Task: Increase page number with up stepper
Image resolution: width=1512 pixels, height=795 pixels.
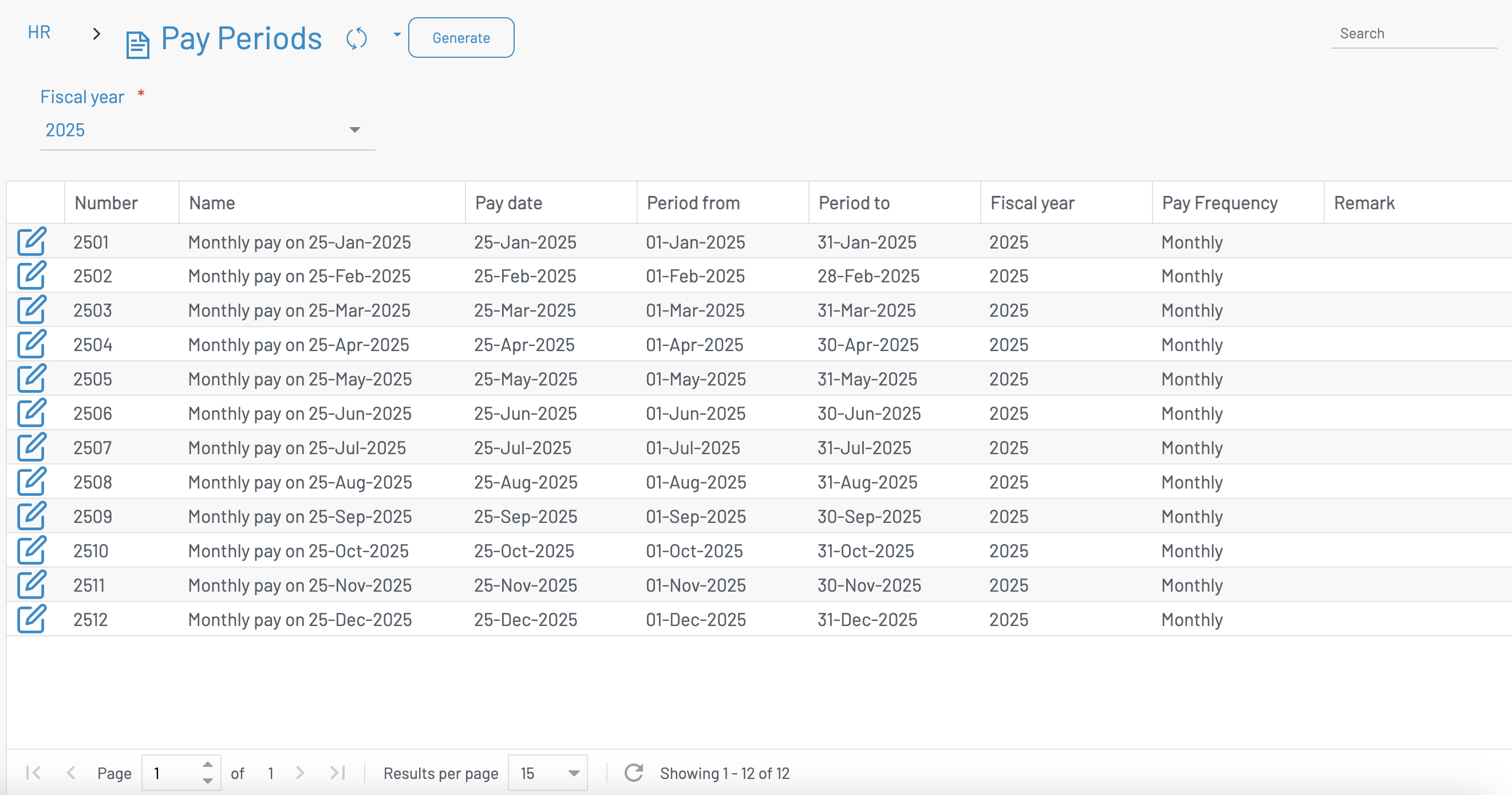Action: (208, 765)
